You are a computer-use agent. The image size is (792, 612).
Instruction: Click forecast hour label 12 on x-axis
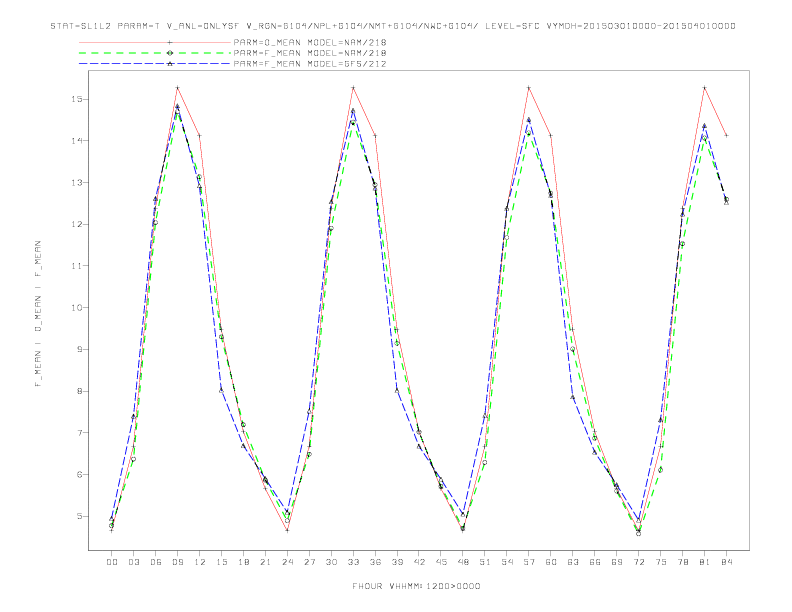click(x=200, y=562)
